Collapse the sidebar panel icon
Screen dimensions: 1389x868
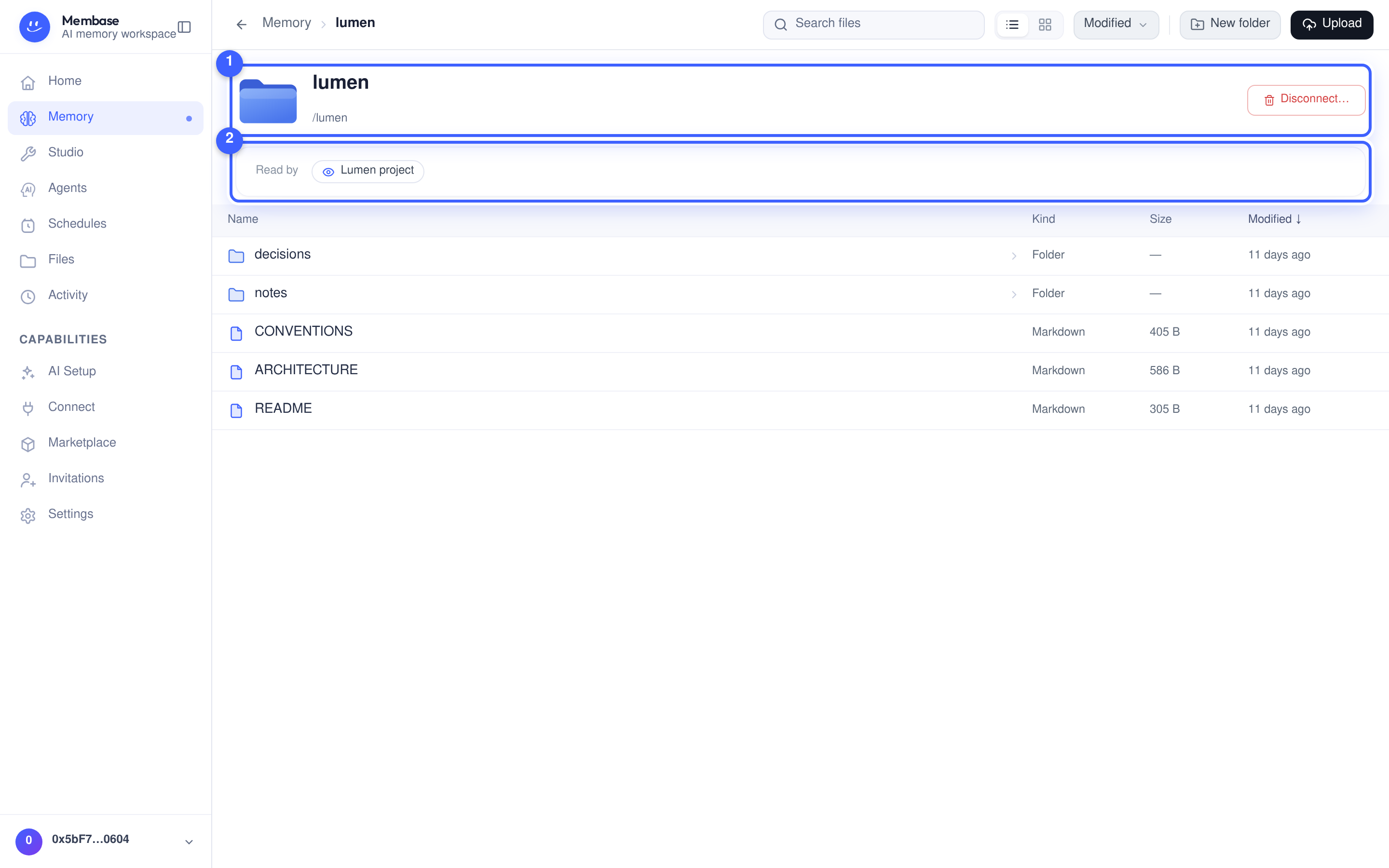(184, 27)
